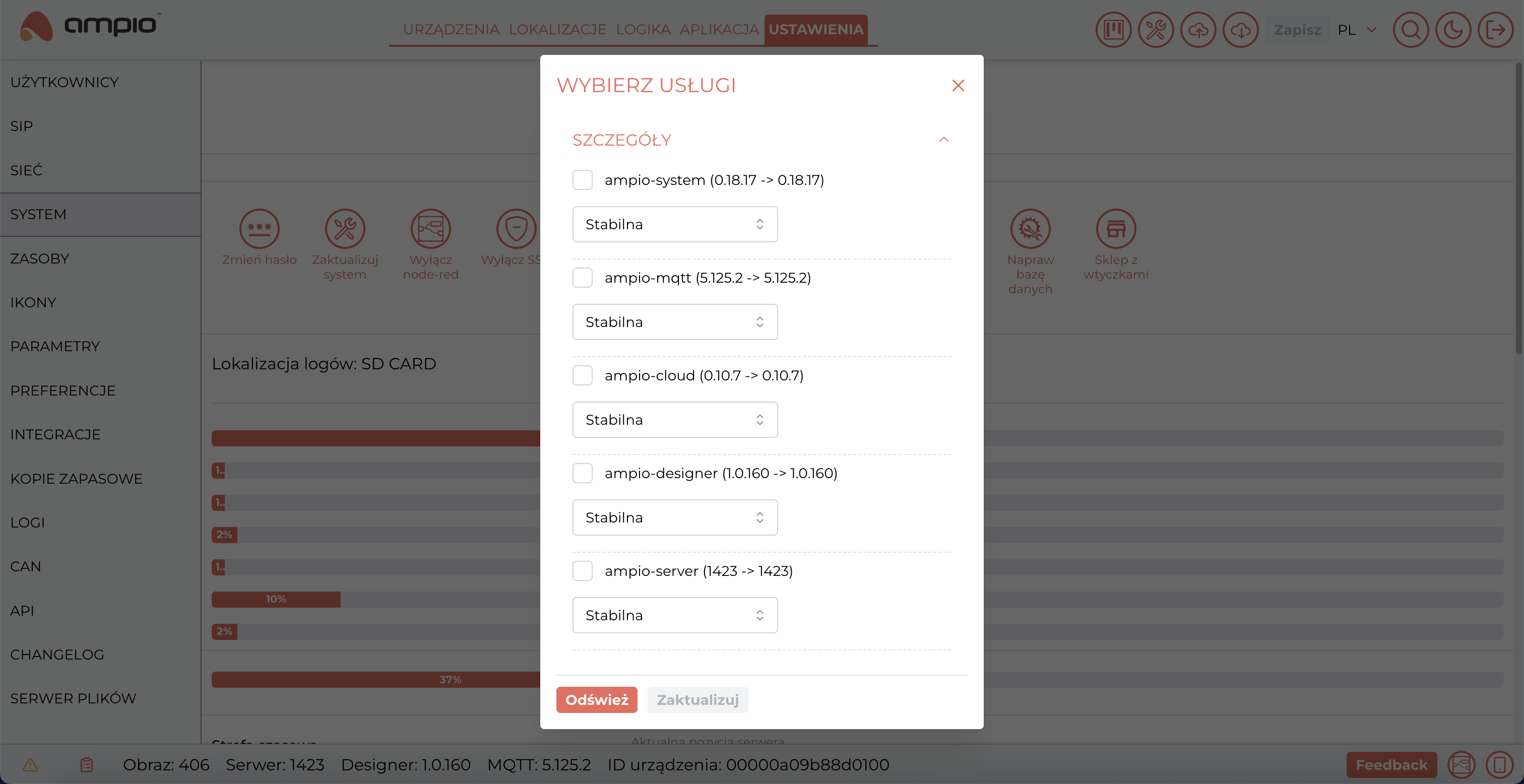Open Ikony in sidebar
The width and height of the screenshot is (1524, 784).
point(101,302)
